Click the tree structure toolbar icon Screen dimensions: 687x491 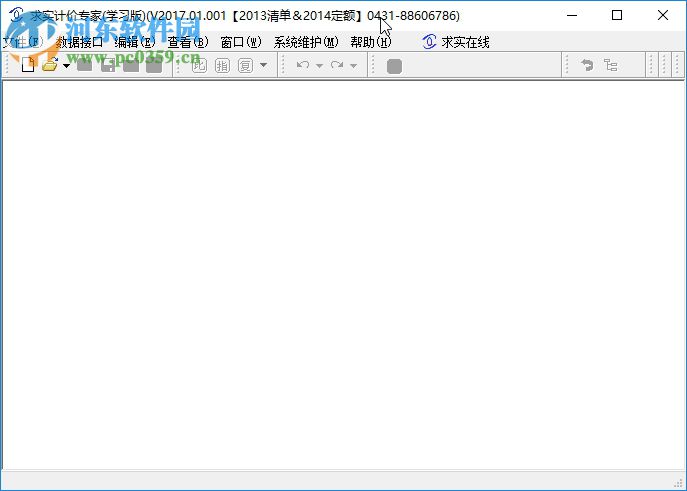click(610, 65)
